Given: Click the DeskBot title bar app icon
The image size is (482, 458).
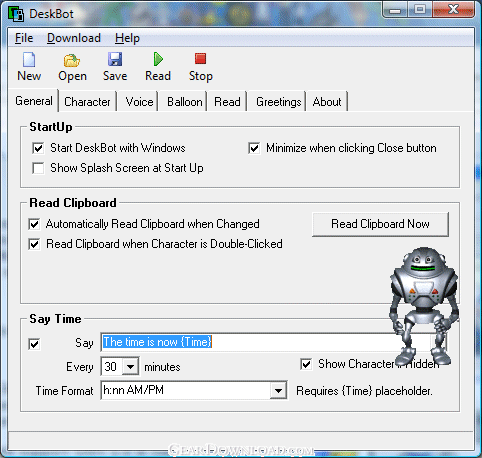Looking at the screenshot, I should tap(16, 14).
